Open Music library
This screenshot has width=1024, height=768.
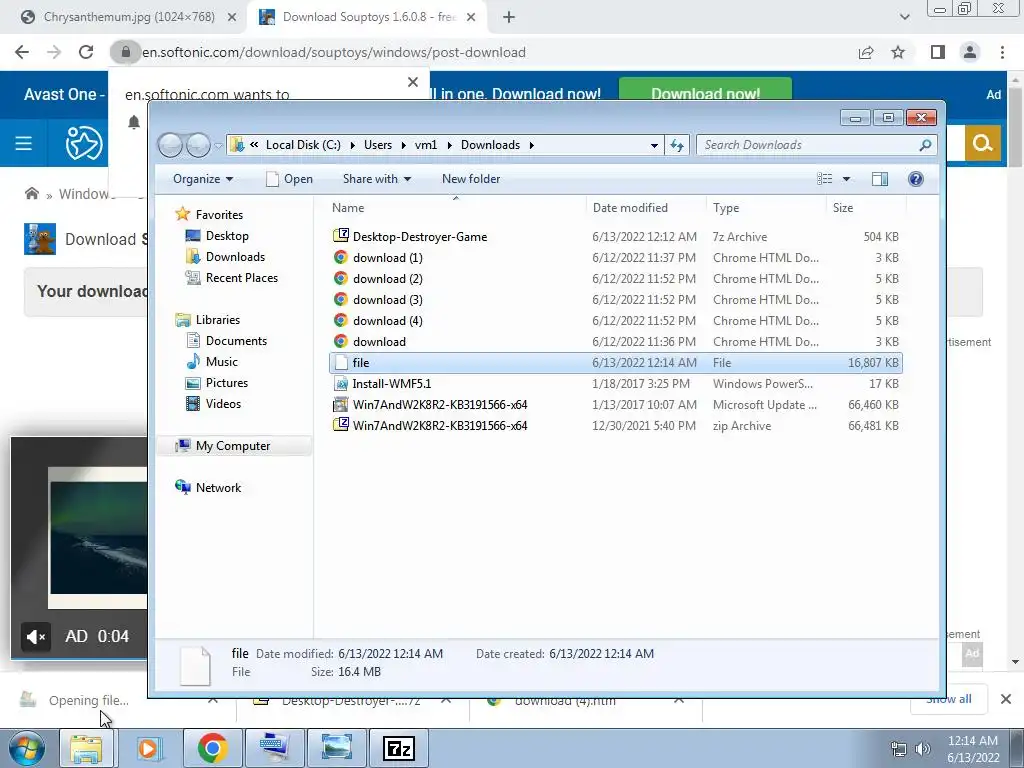tap(221, 362)
